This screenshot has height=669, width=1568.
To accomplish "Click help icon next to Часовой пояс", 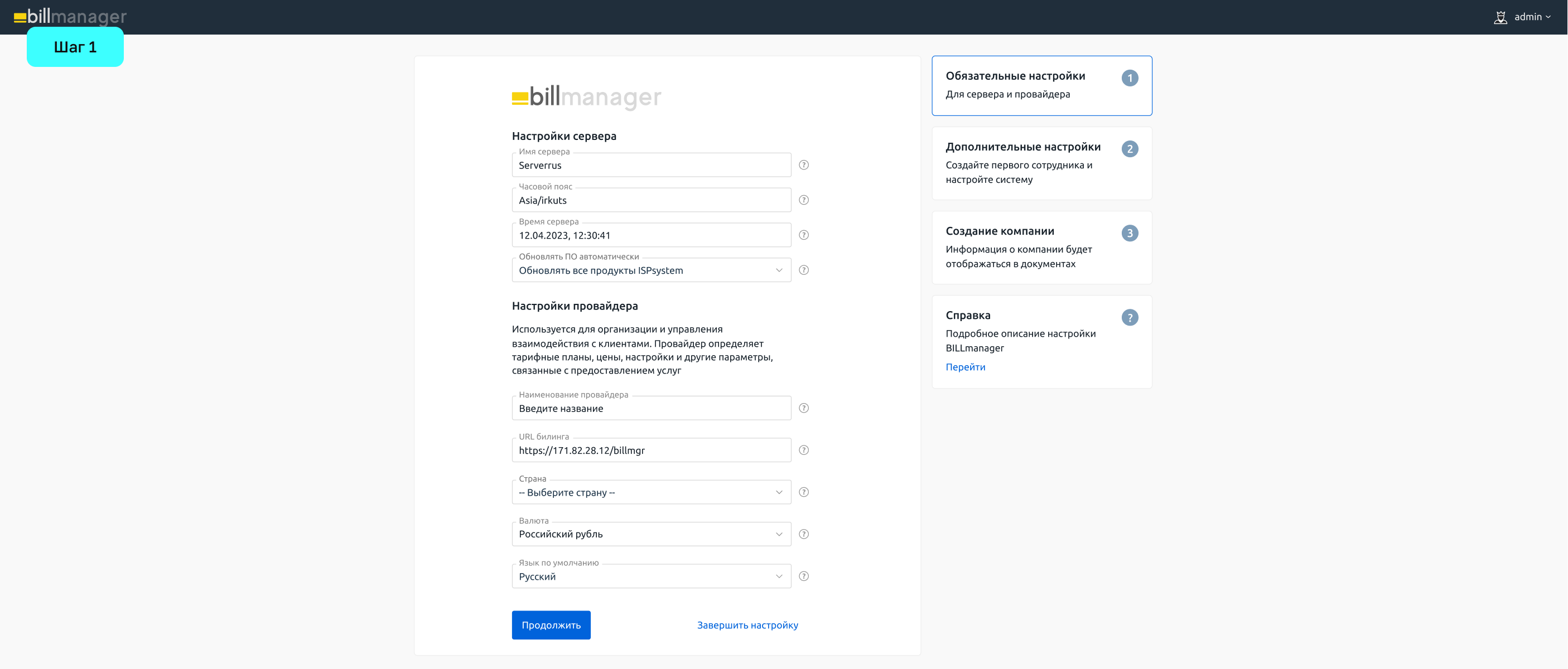I will [x=803, y=200].
